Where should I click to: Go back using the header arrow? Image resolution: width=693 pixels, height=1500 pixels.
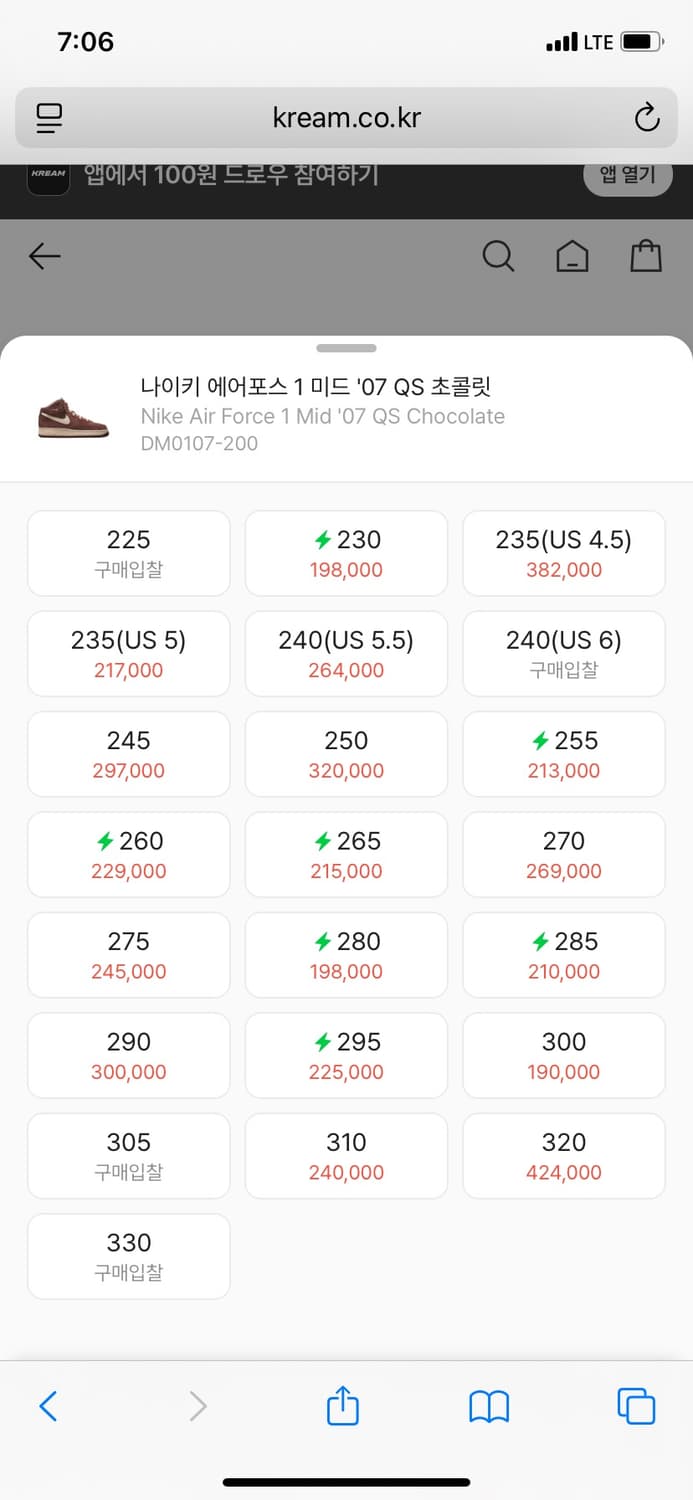tap(45, 257)
